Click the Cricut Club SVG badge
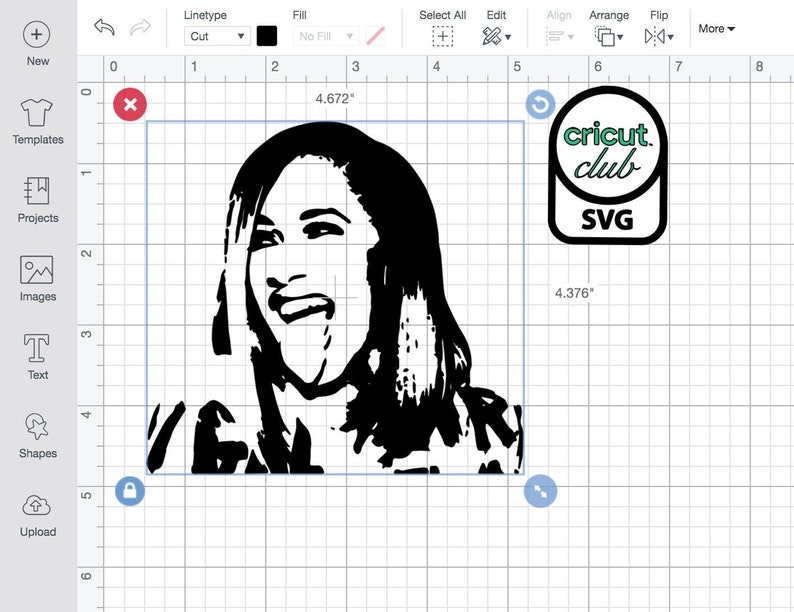 pos(608,165)
